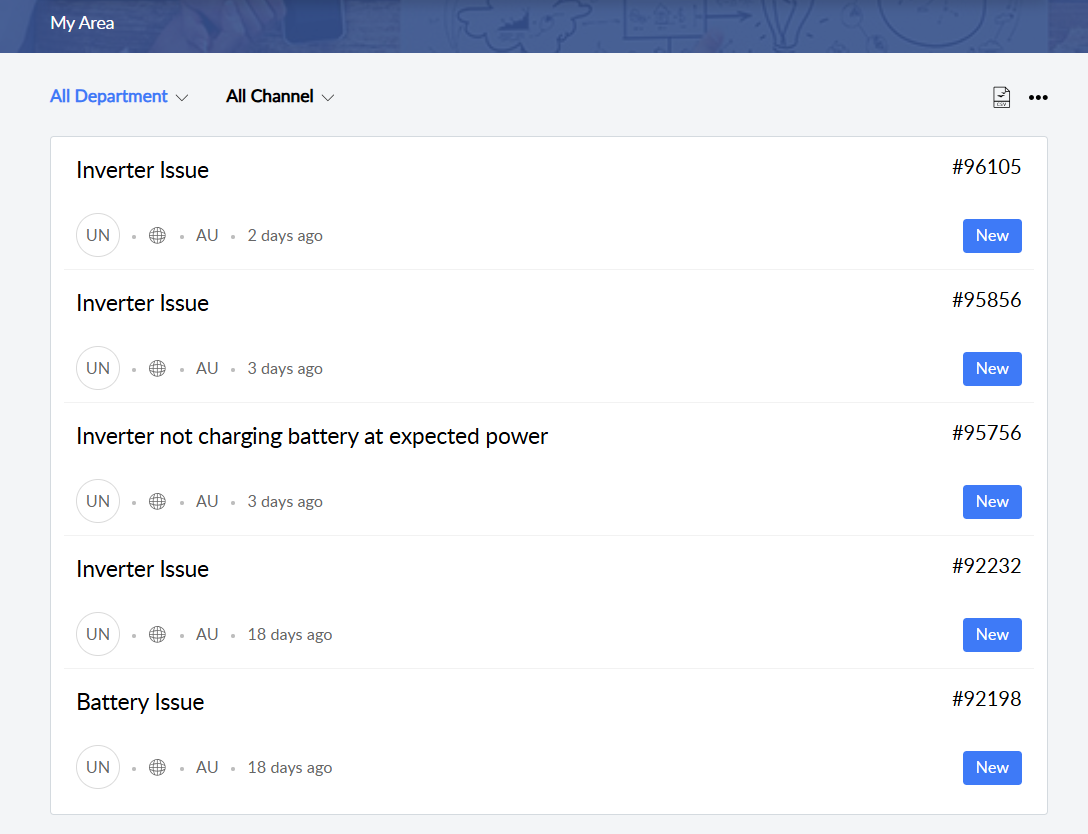The height and width of the screenshot is (834, 1088).
Task: Open the three-dot more options menu
Action: 1038,97
